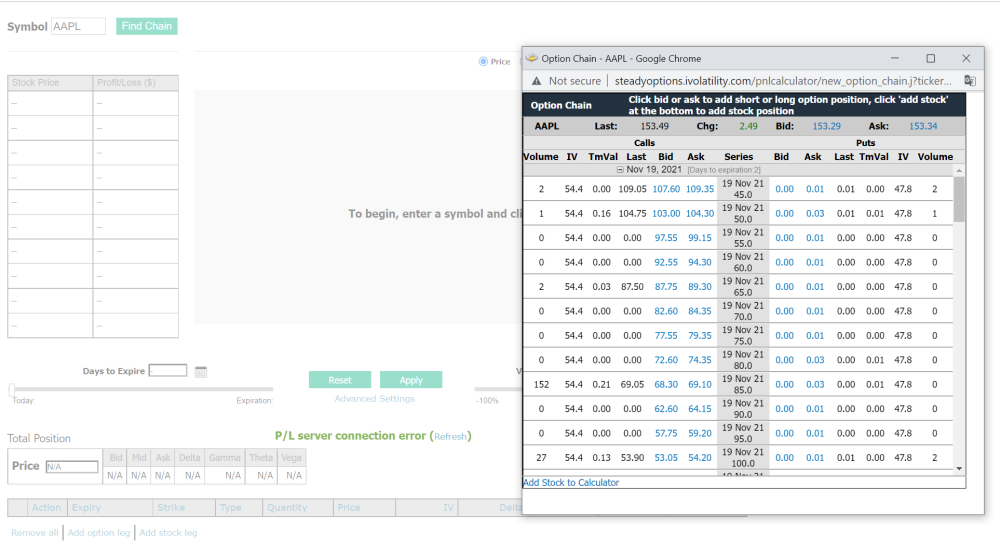Click call bid 107.60 for 45.0 strike
The height and width of the screenshot is (555, 1000).
[666, 189]
